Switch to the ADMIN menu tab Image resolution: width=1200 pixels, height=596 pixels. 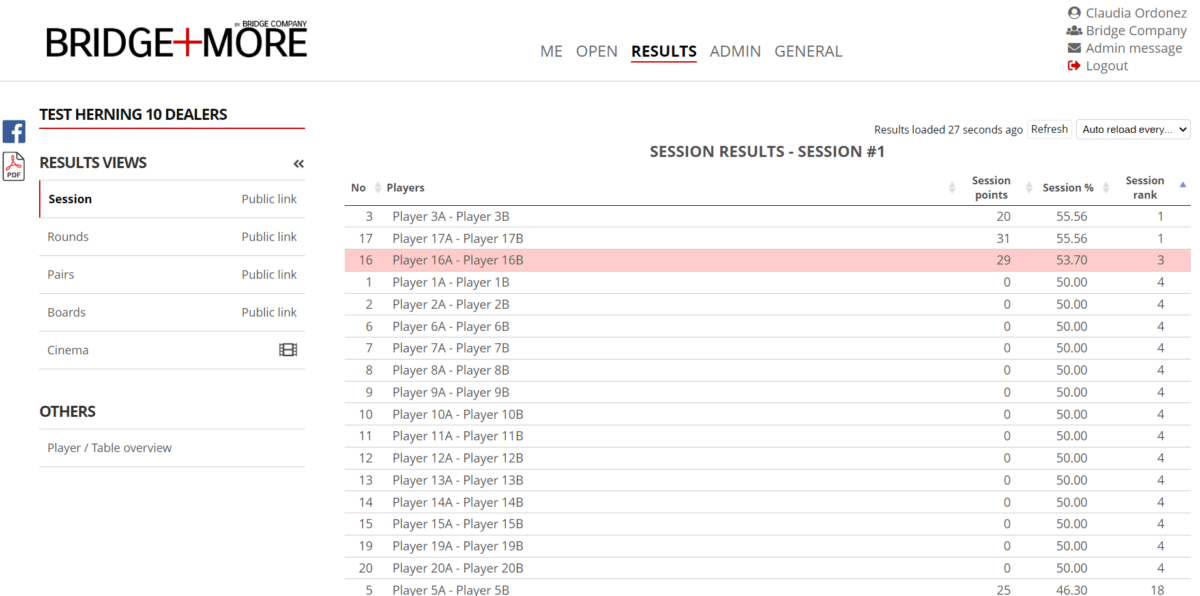(x=735, y=51)
